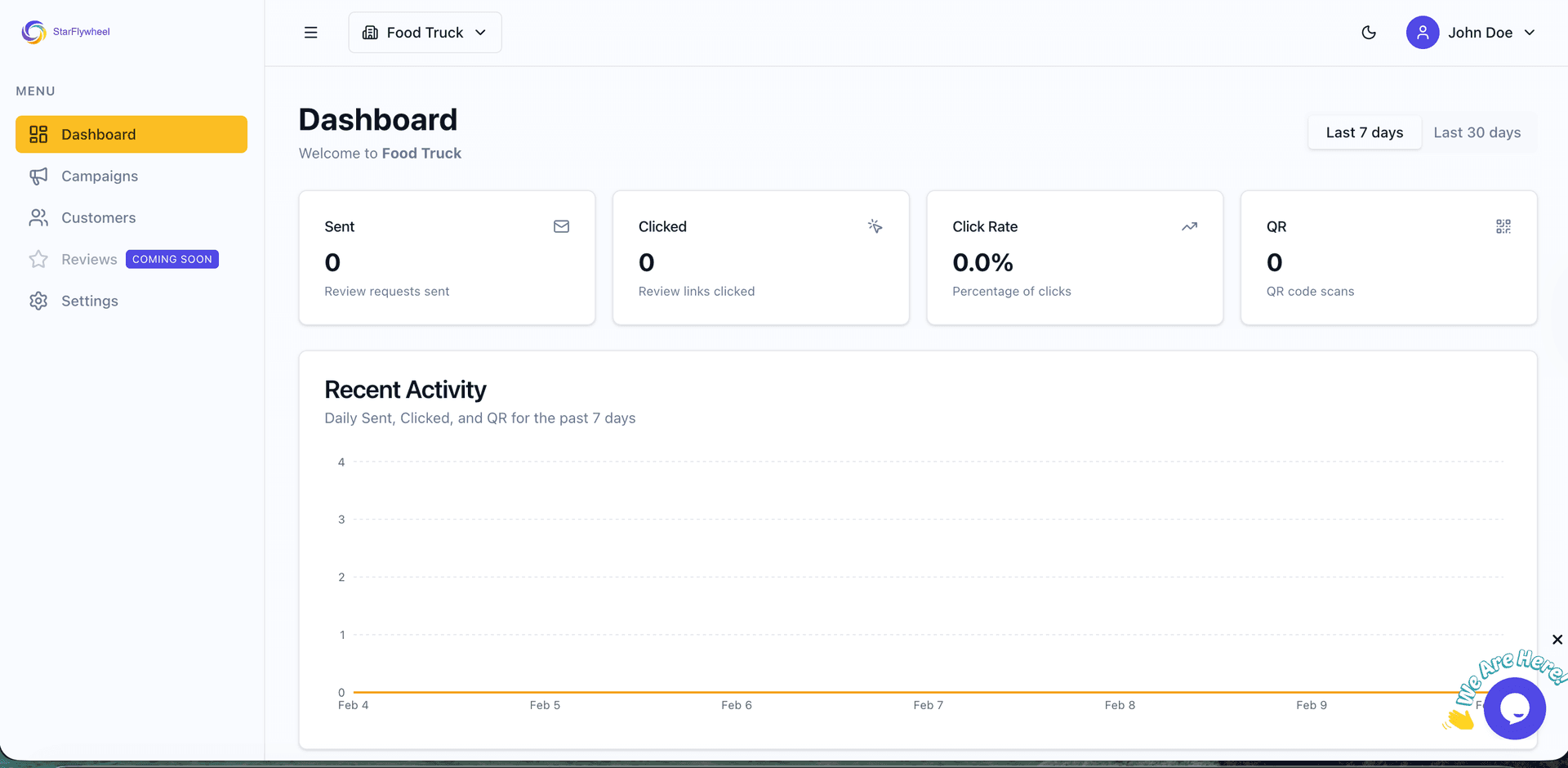Open Settings via the gear icon
Image resolution: width=1568 pixels, height=768 pixels.
[38, 301]
